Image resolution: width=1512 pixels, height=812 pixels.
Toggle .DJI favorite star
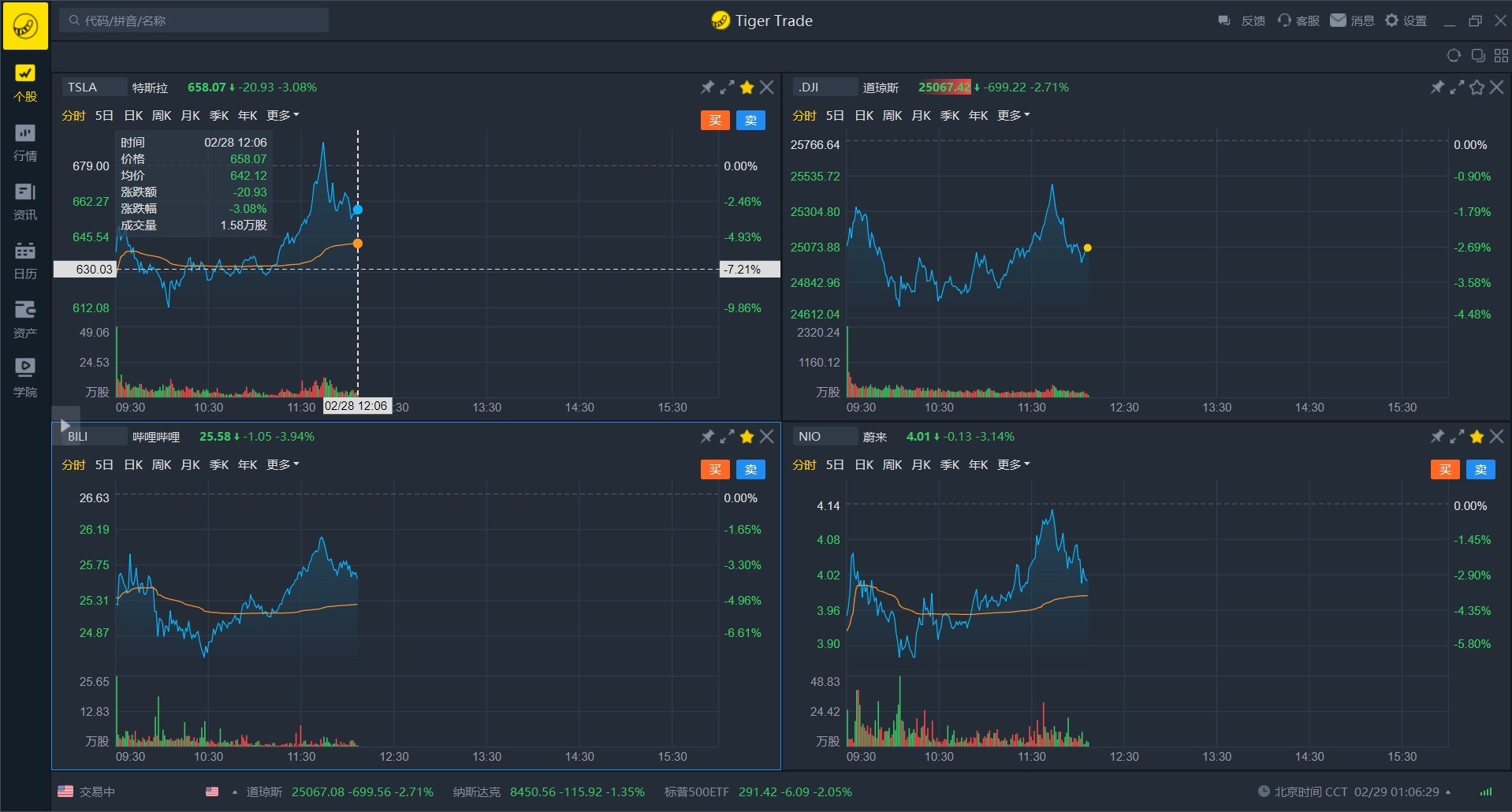(x=1477, y=87)
